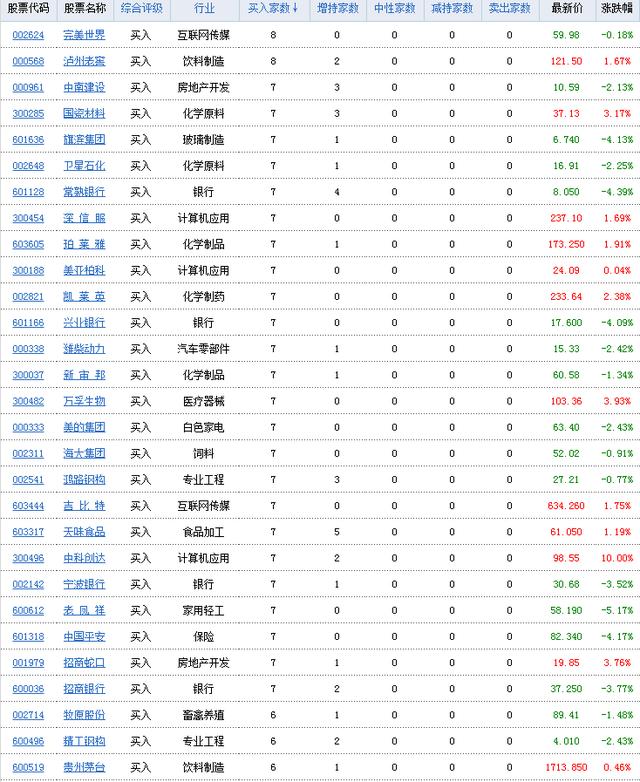Open 海大集团 stock name link

pyautogui.click(x=84, y=454)
